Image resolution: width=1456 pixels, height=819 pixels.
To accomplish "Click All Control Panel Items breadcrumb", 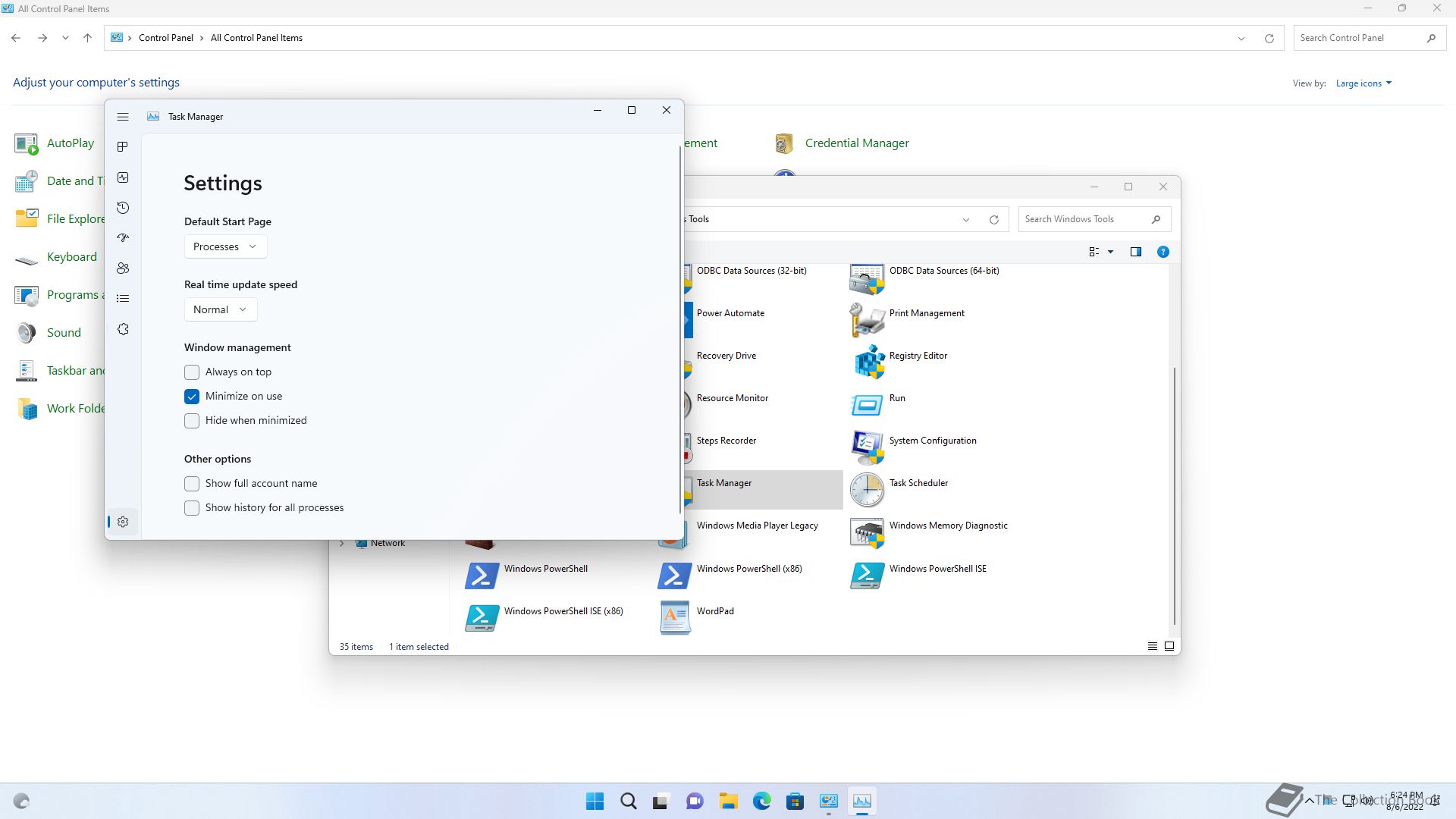I will [256, 38].
